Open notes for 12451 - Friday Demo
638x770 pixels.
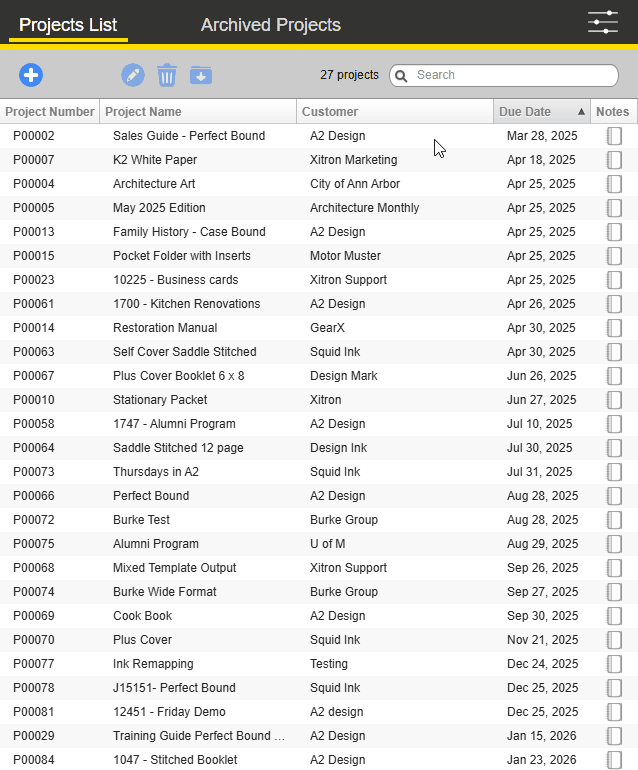[x=614, y=712]
